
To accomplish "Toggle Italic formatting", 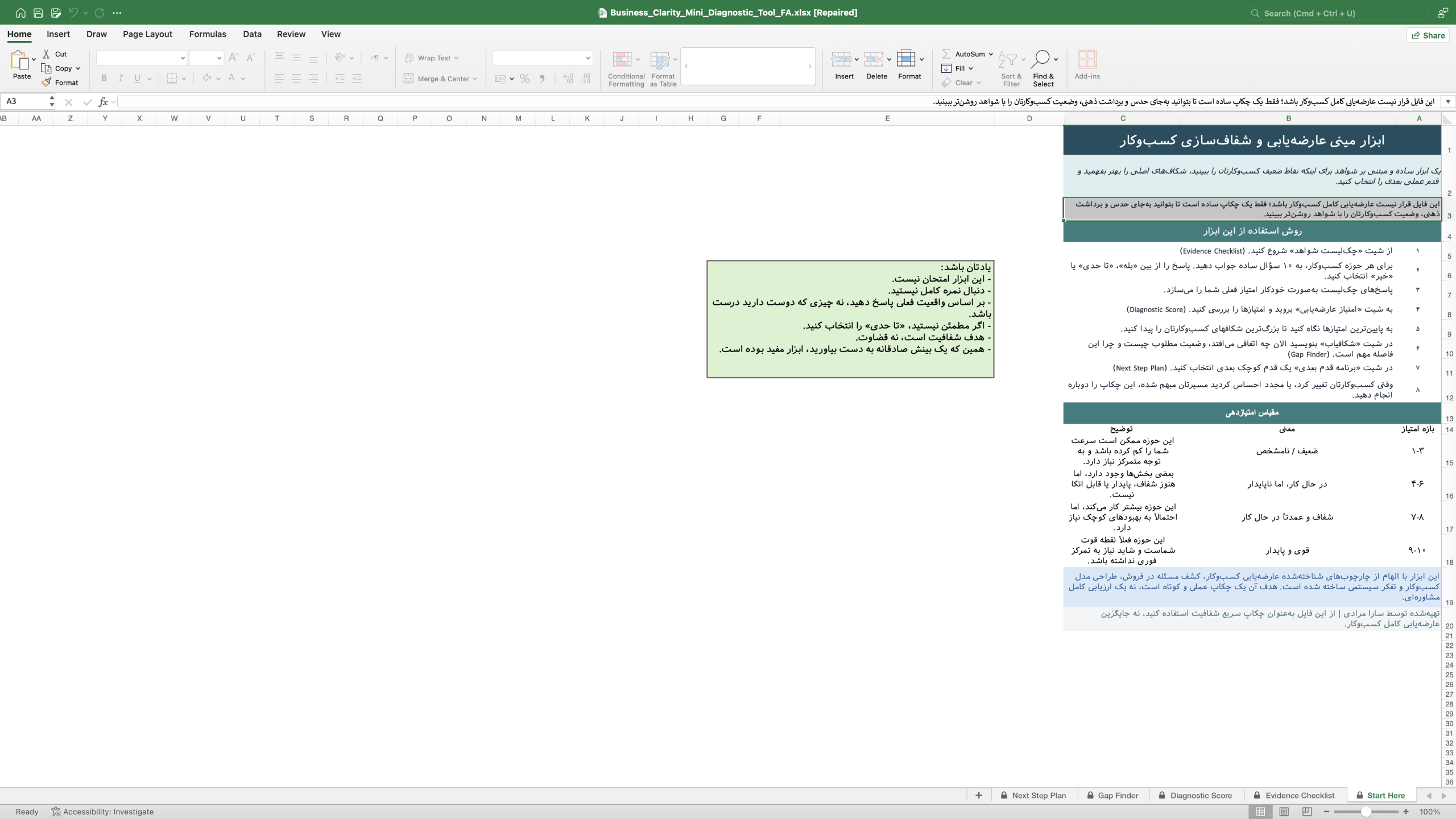I will (x=121, y=78).
